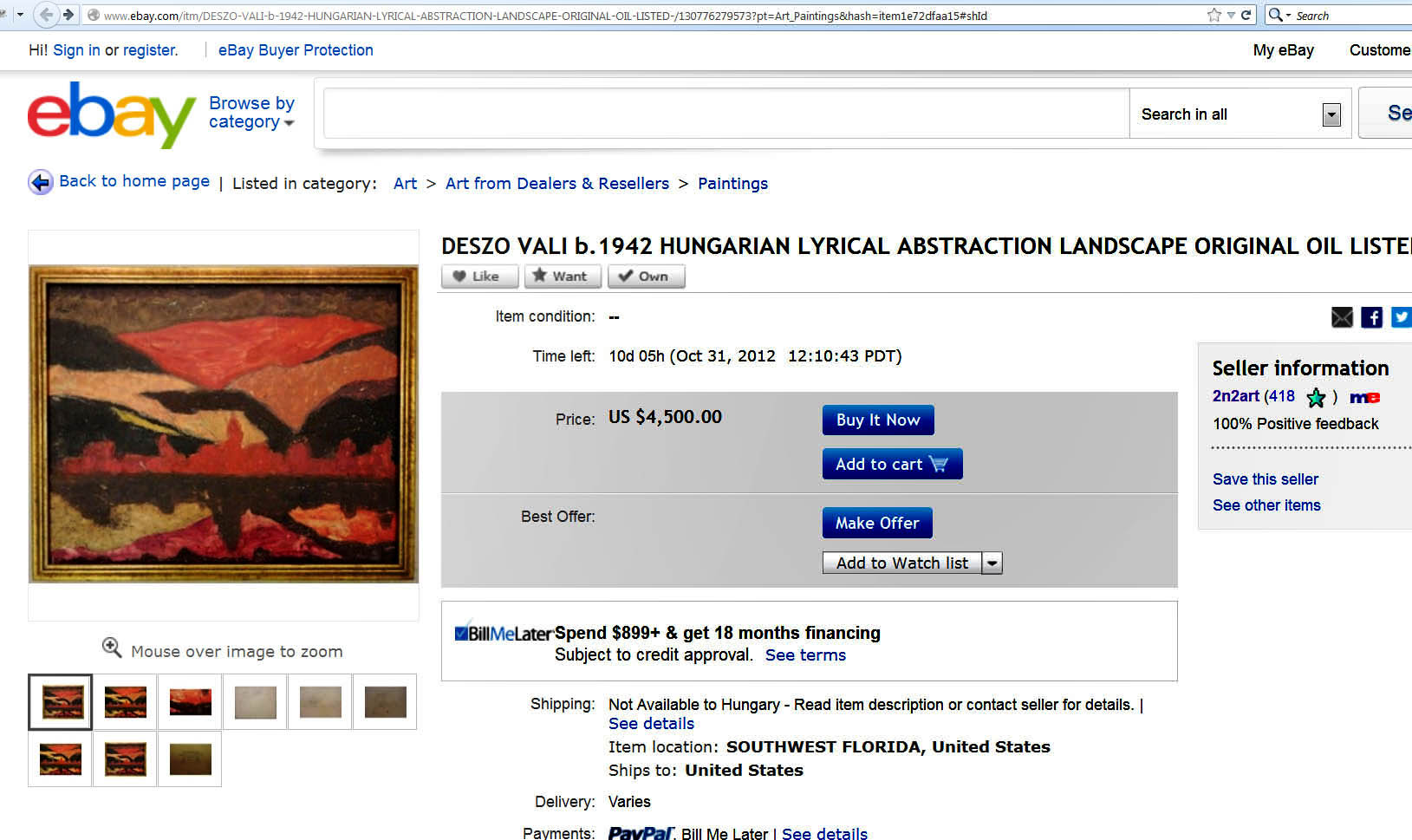Share the listing via email envelope icon
This screenshot has width=1412, height=840.
pos(1342,317)
